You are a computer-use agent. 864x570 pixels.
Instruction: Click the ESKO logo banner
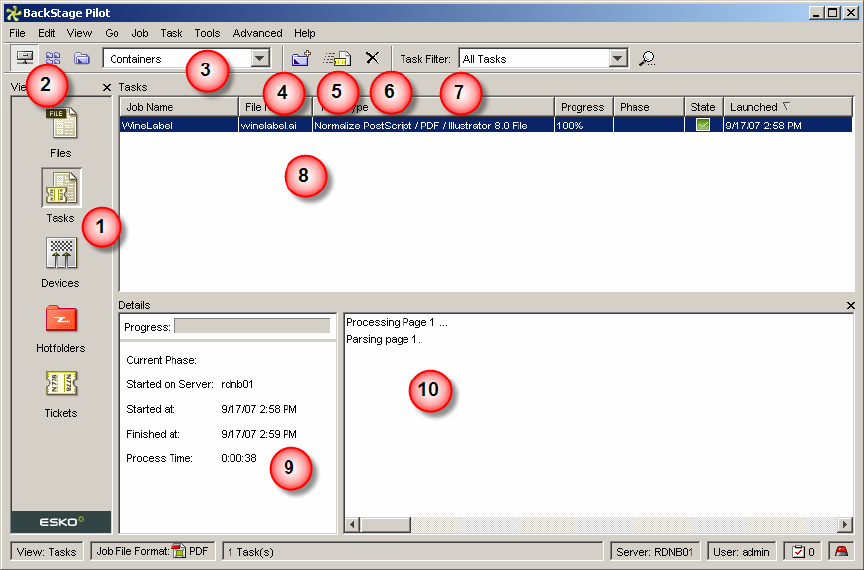[61, 521]
